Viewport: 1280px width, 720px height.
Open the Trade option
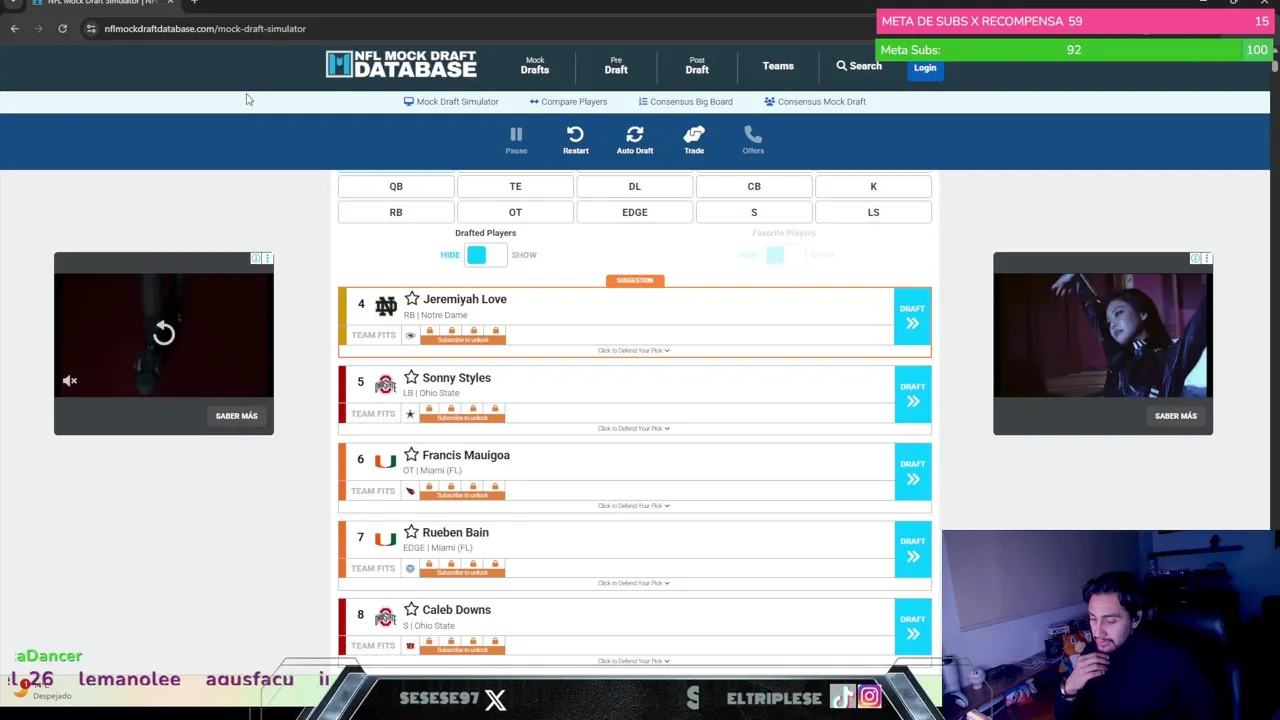click(x=694, y=140)
